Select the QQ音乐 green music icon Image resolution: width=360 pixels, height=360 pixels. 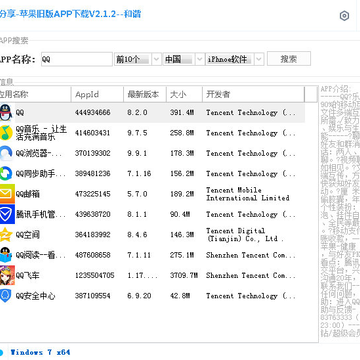6,133
